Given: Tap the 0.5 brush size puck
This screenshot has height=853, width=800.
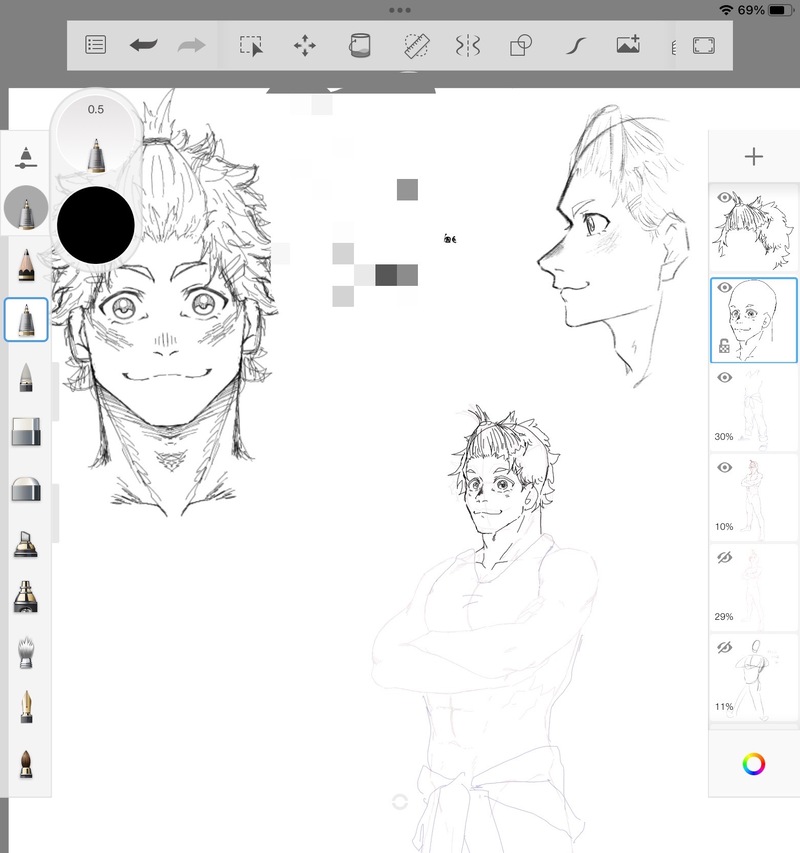Looking at the screenshot, I should coord(96,133).
